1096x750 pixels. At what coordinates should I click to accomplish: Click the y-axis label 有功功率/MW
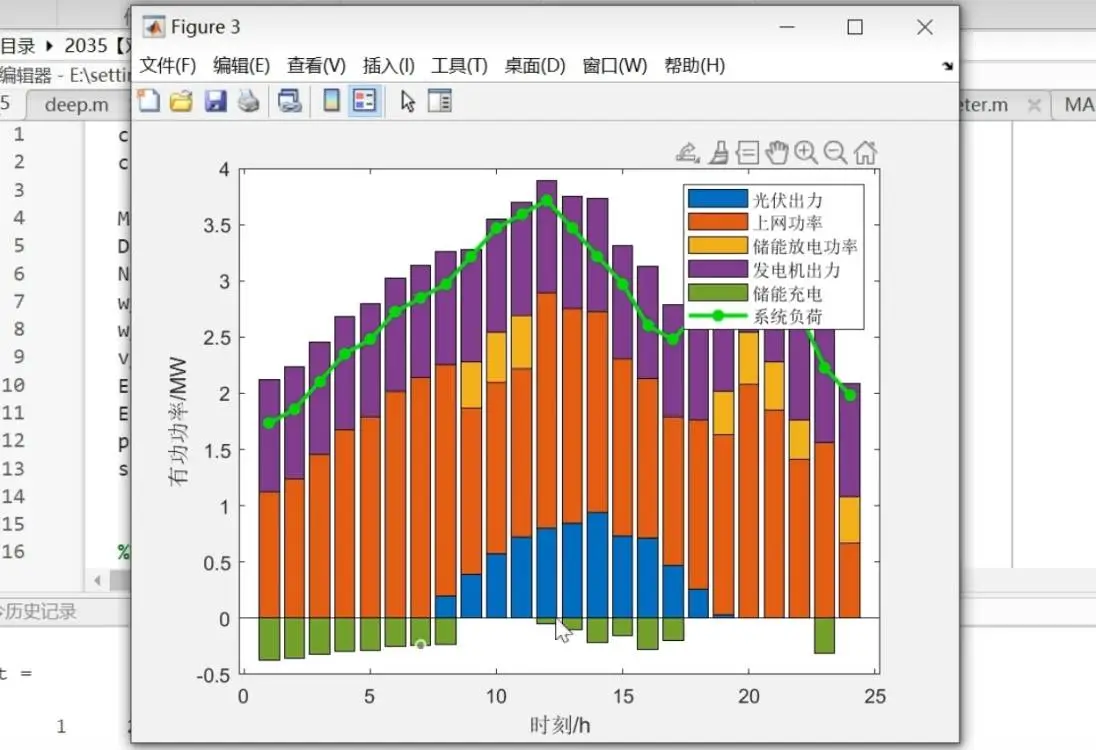[x=178, y=421]
